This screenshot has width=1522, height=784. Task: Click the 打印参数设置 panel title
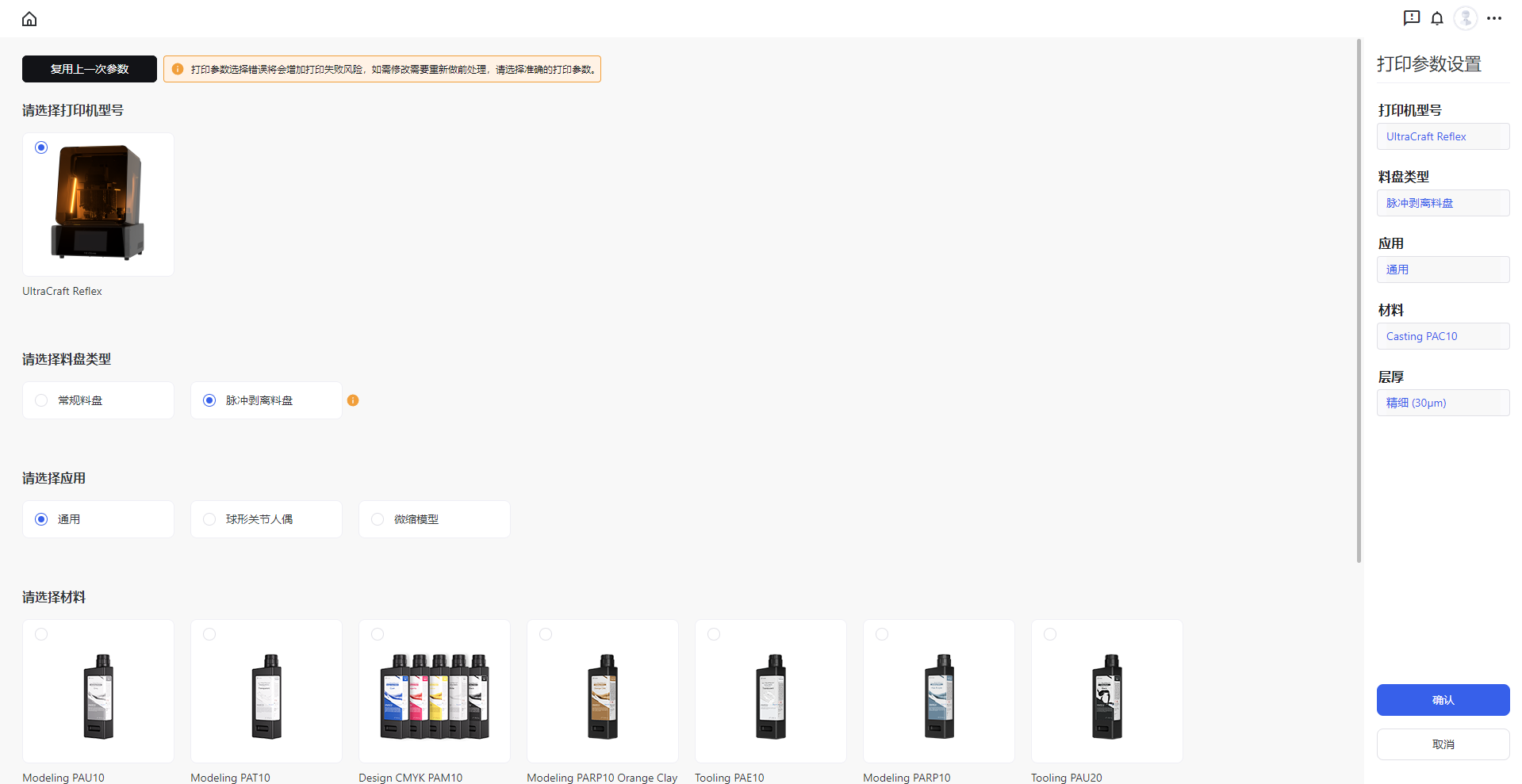tap(1429, 63)
